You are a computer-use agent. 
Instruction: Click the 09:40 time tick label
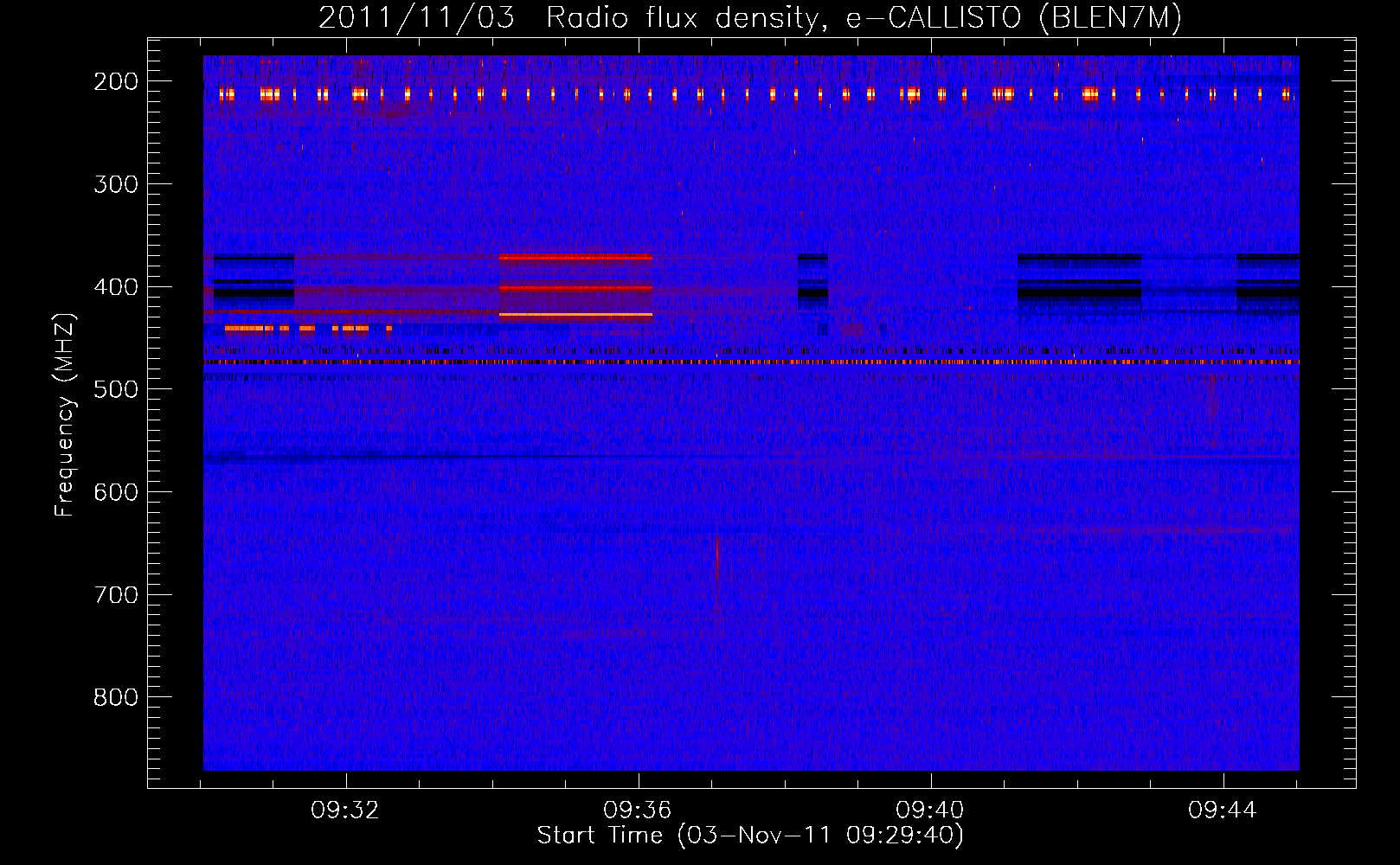931,811
